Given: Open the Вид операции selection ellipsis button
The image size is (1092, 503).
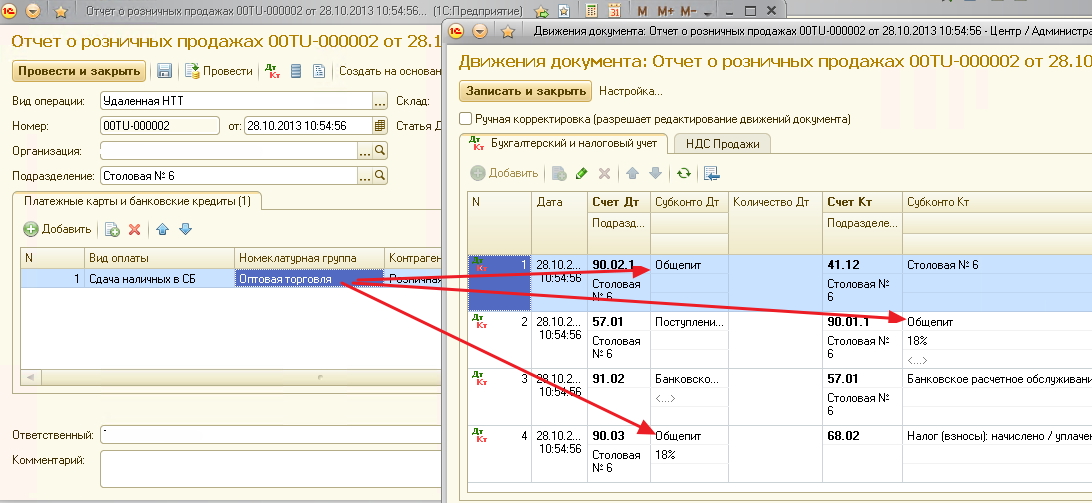Looking at the screenshot, I should click(379, 101).
